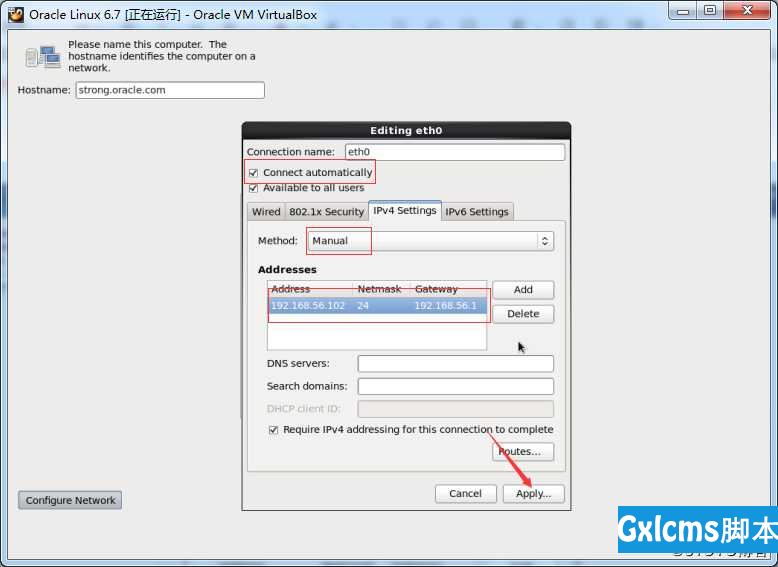
Task: Close the VirtualBox window
Action: [748, 11]
